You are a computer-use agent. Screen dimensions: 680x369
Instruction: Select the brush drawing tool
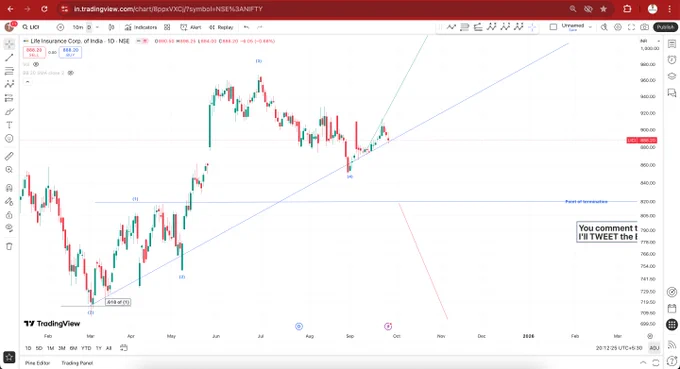click(x=9, y=112)
